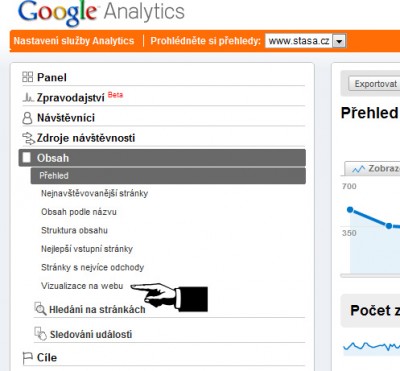This screenshot has width=400, height=371.
Task: Click the Zdroje návštěvnosti arrows icon
Action: (28, 138)
